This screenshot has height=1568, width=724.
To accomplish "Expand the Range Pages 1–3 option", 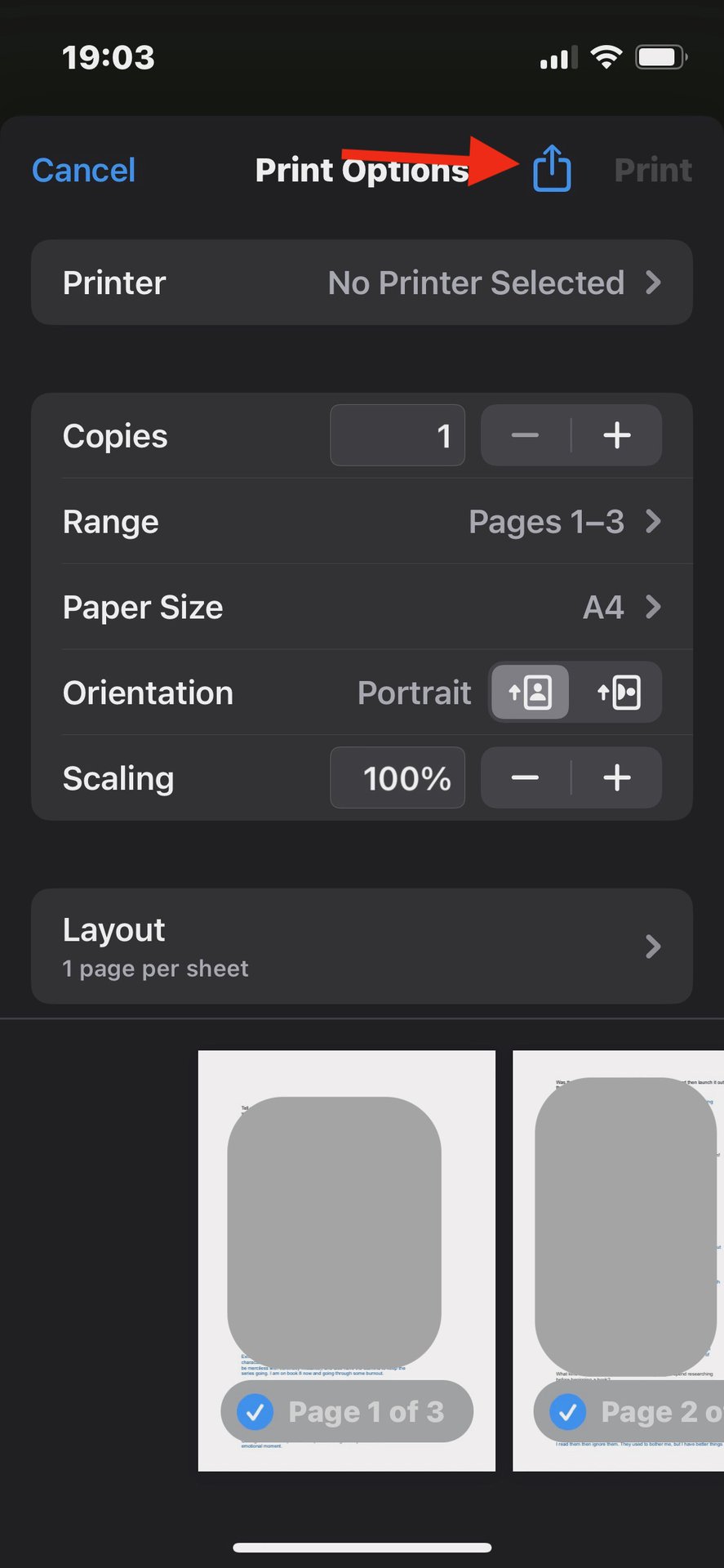I will tap(362, 521).
